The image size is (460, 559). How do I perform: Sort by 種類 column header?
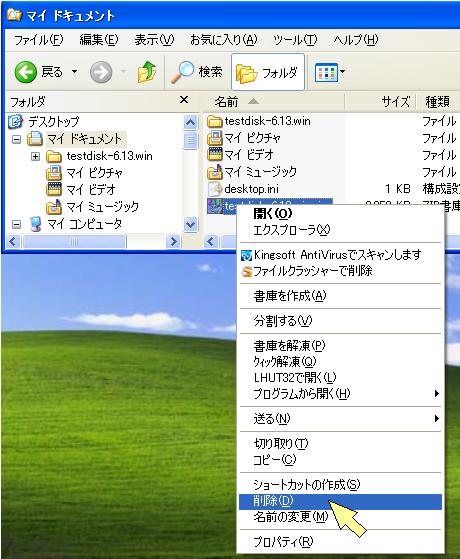[438, 102]
